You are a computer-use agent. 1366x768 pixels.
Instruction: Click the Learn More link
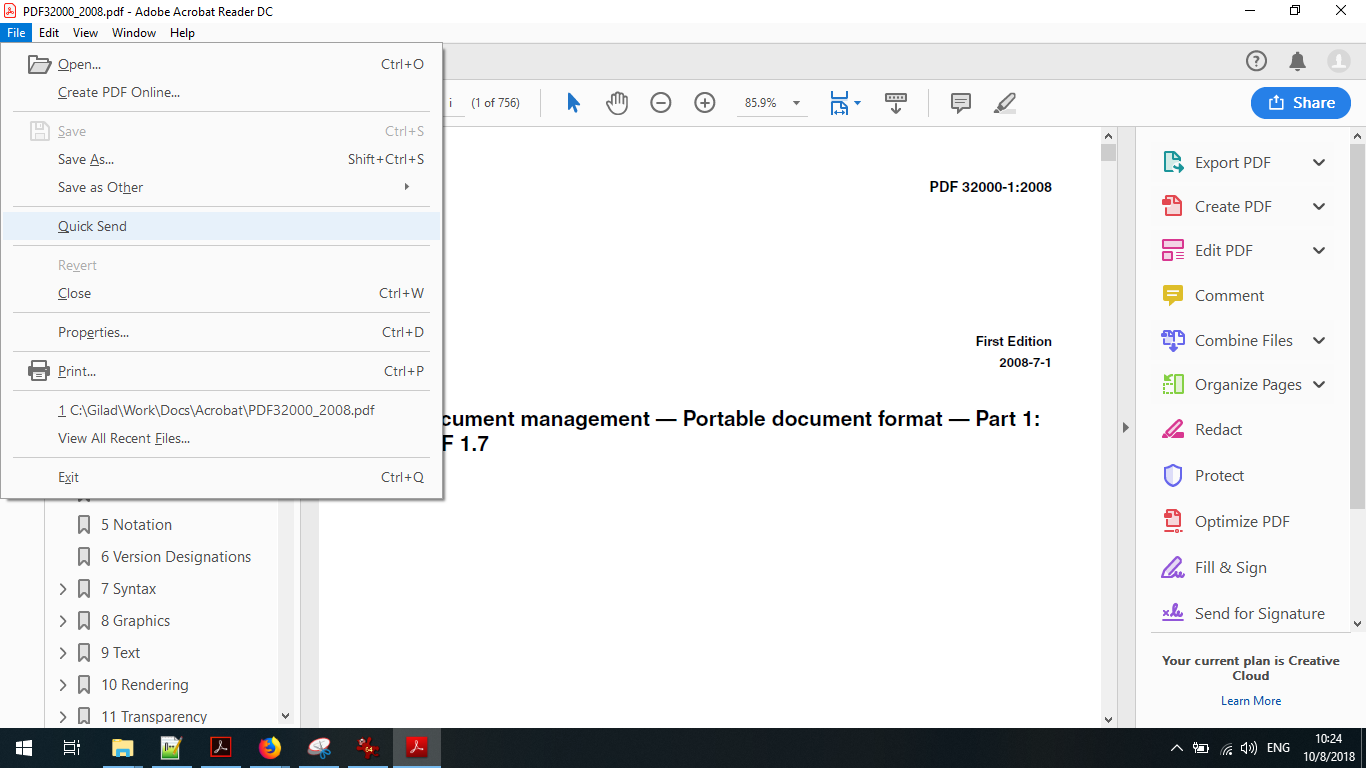(x=1250, y=700)
